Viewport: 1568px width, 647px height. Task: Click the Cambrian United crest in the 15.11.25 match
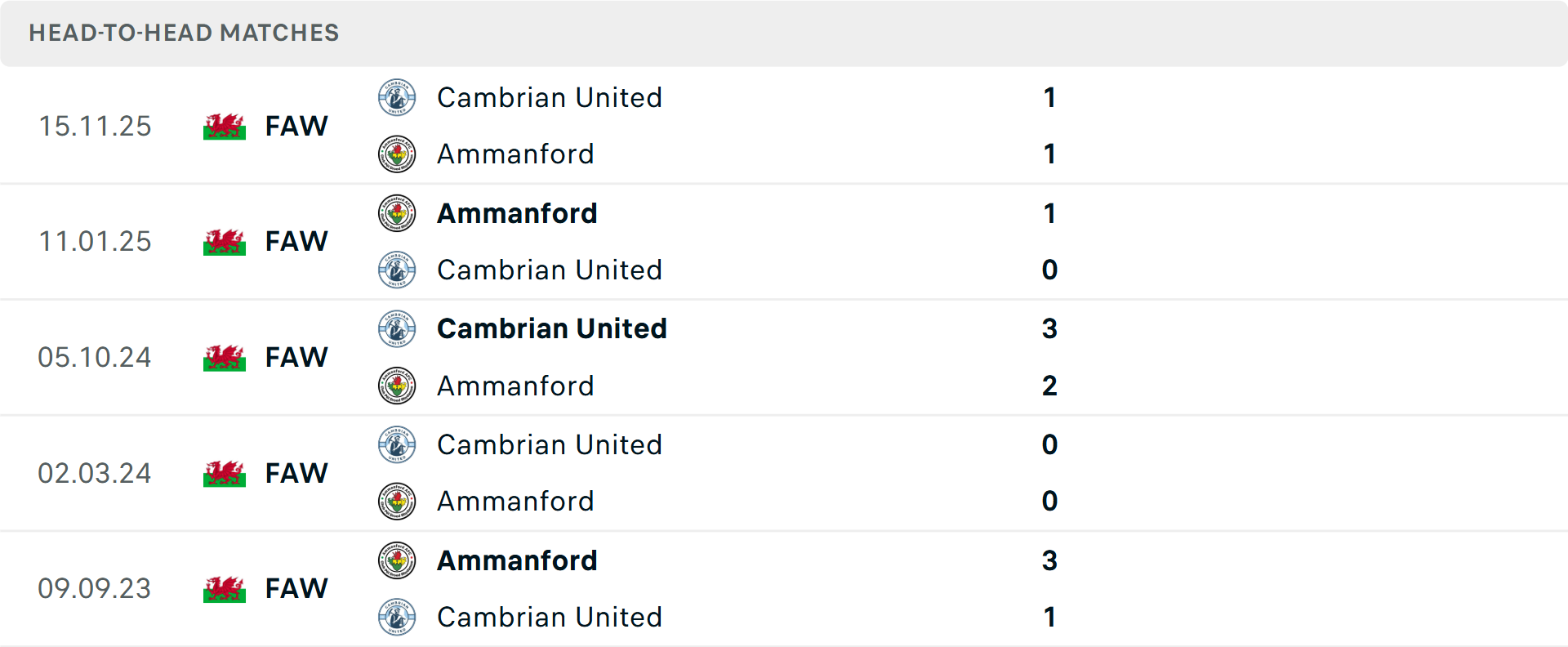point(398,97)
